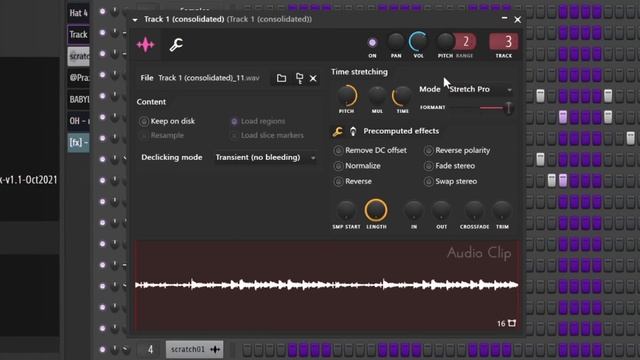640x360 pixels.
Task: Click the TIME knob
Action: coord(402,96)
